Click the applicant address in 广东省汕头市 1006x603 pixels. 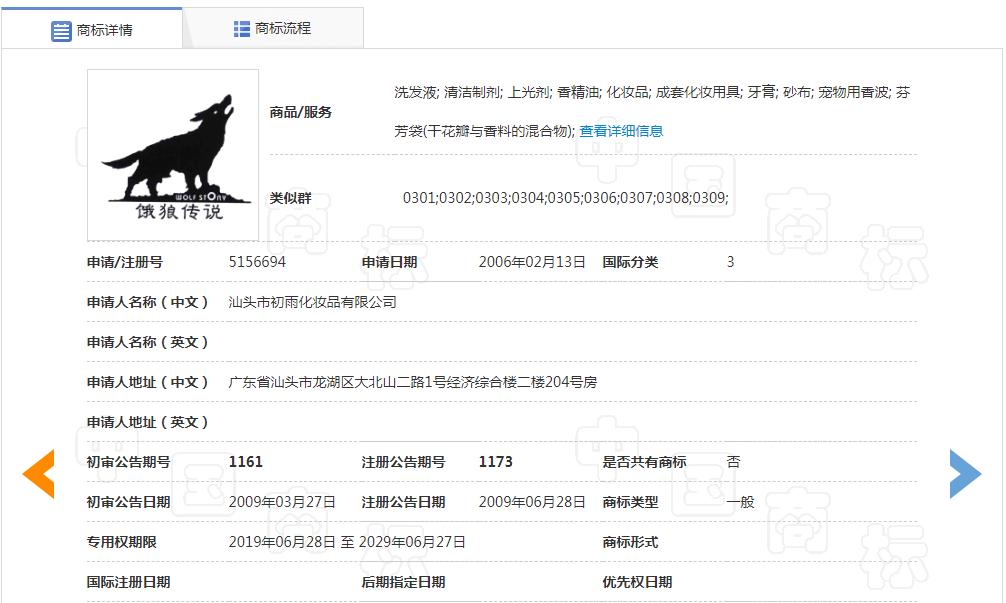(x=412, y=382)
